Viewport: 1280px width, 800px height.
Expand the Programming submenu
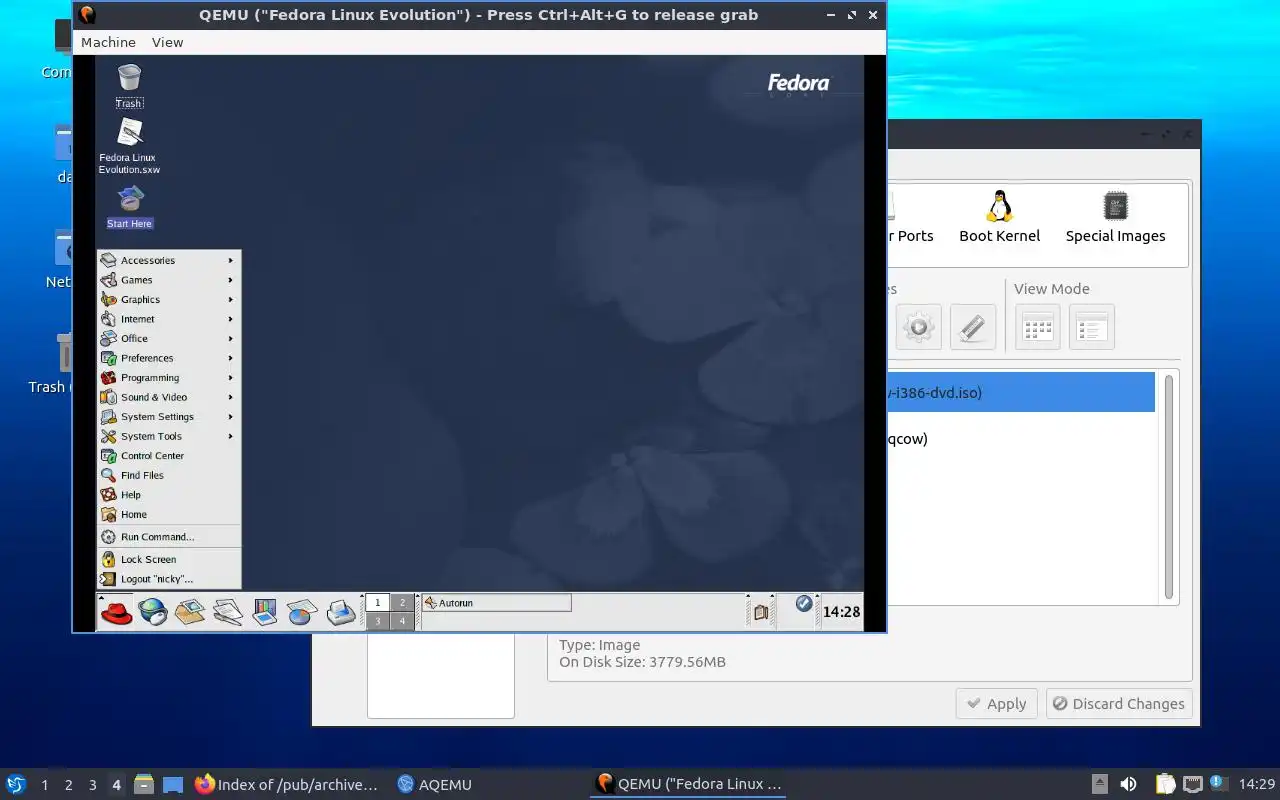pyautogui.click(x=168, y=377)
